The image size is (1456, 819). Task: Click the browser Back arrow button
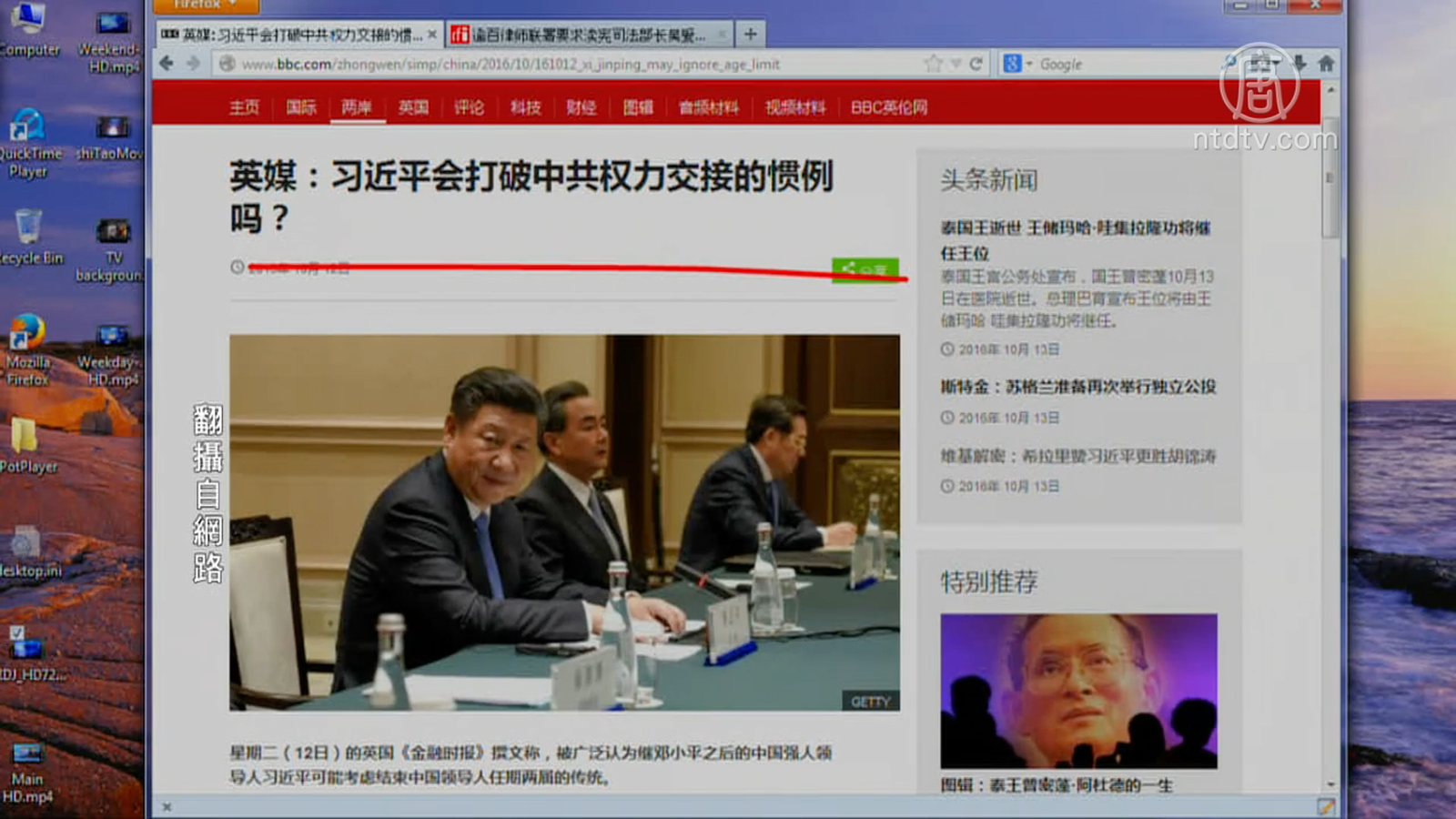[167, 64]
